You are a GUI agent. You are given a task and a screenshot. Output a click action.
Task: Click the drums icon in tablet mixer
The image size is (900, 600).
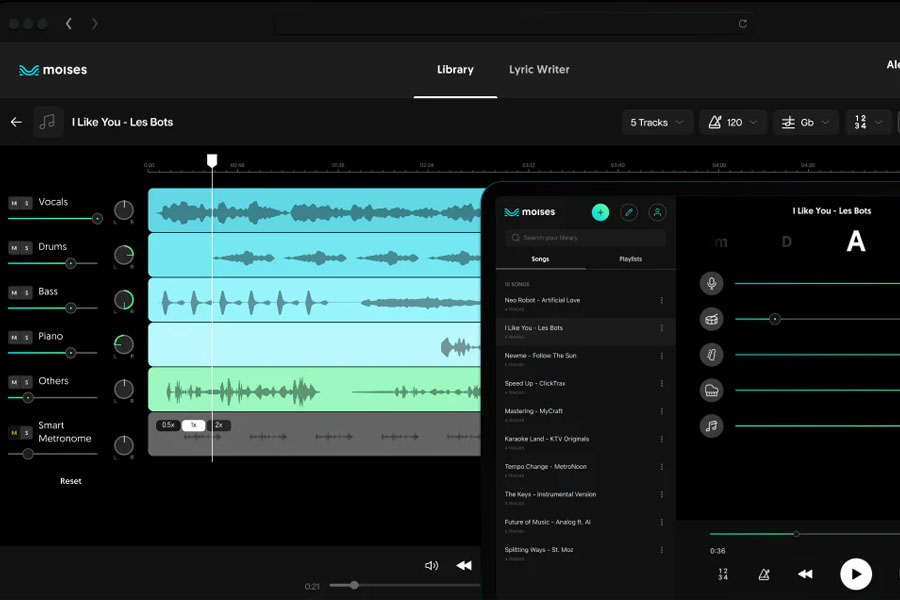tap(711, 319)
